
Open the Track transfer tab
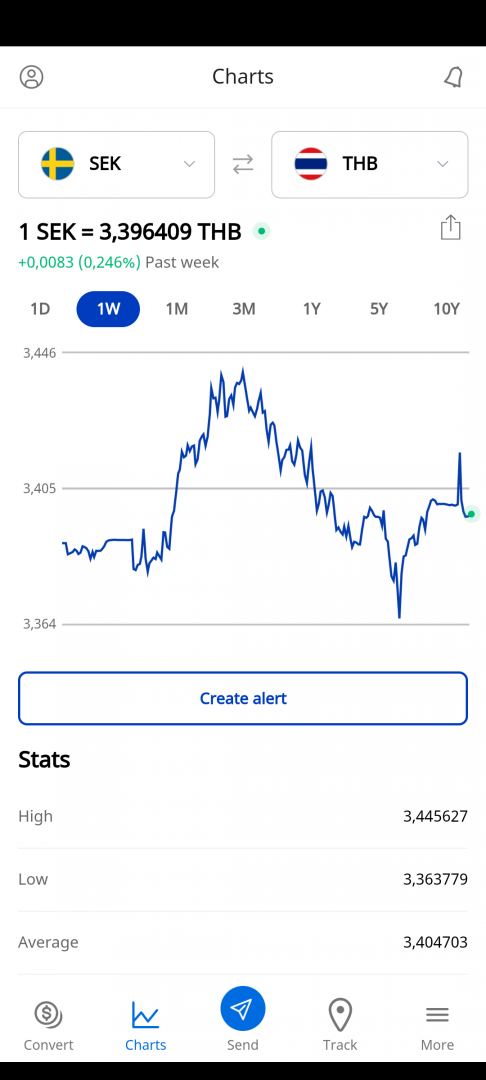[340, 1026]
